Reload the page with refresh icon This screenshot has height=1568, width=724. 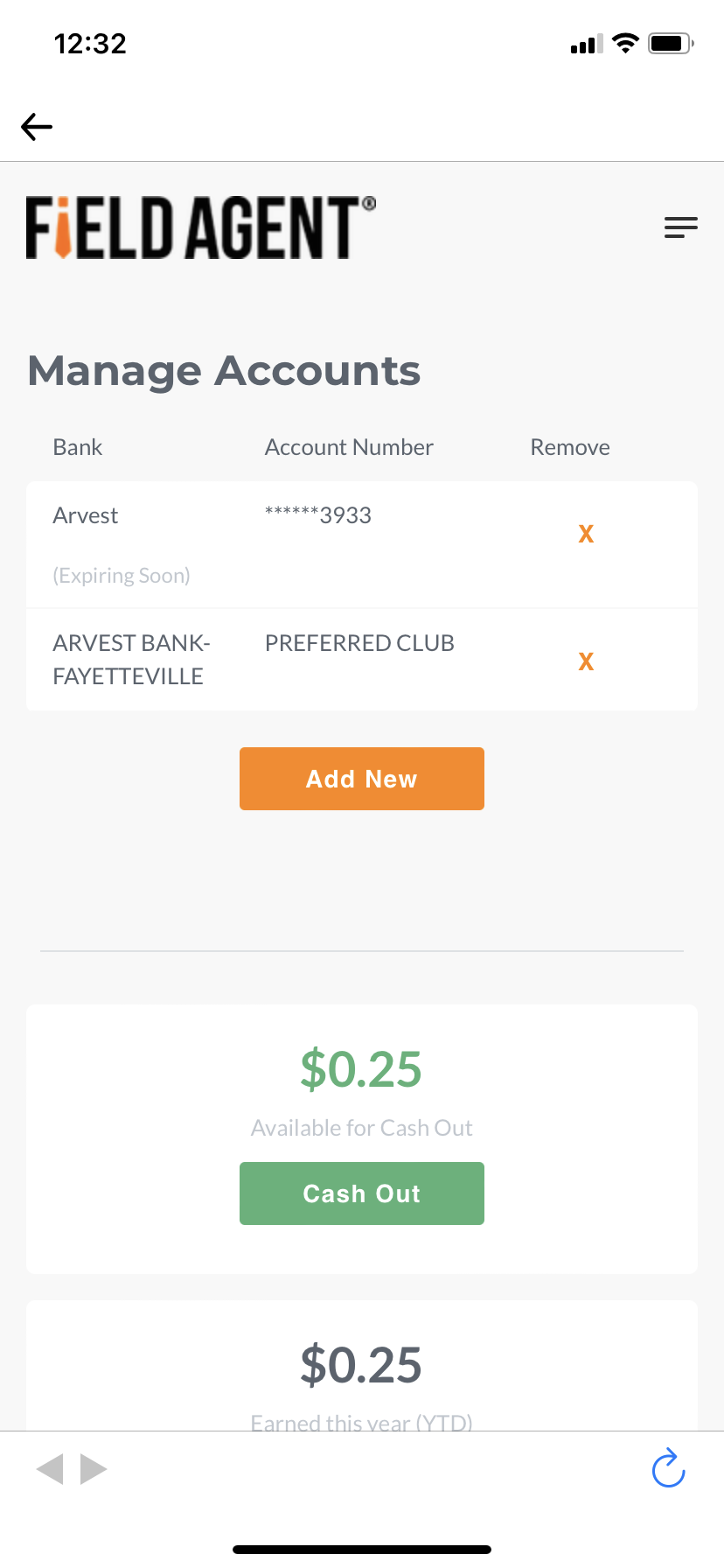point(669,1468)
